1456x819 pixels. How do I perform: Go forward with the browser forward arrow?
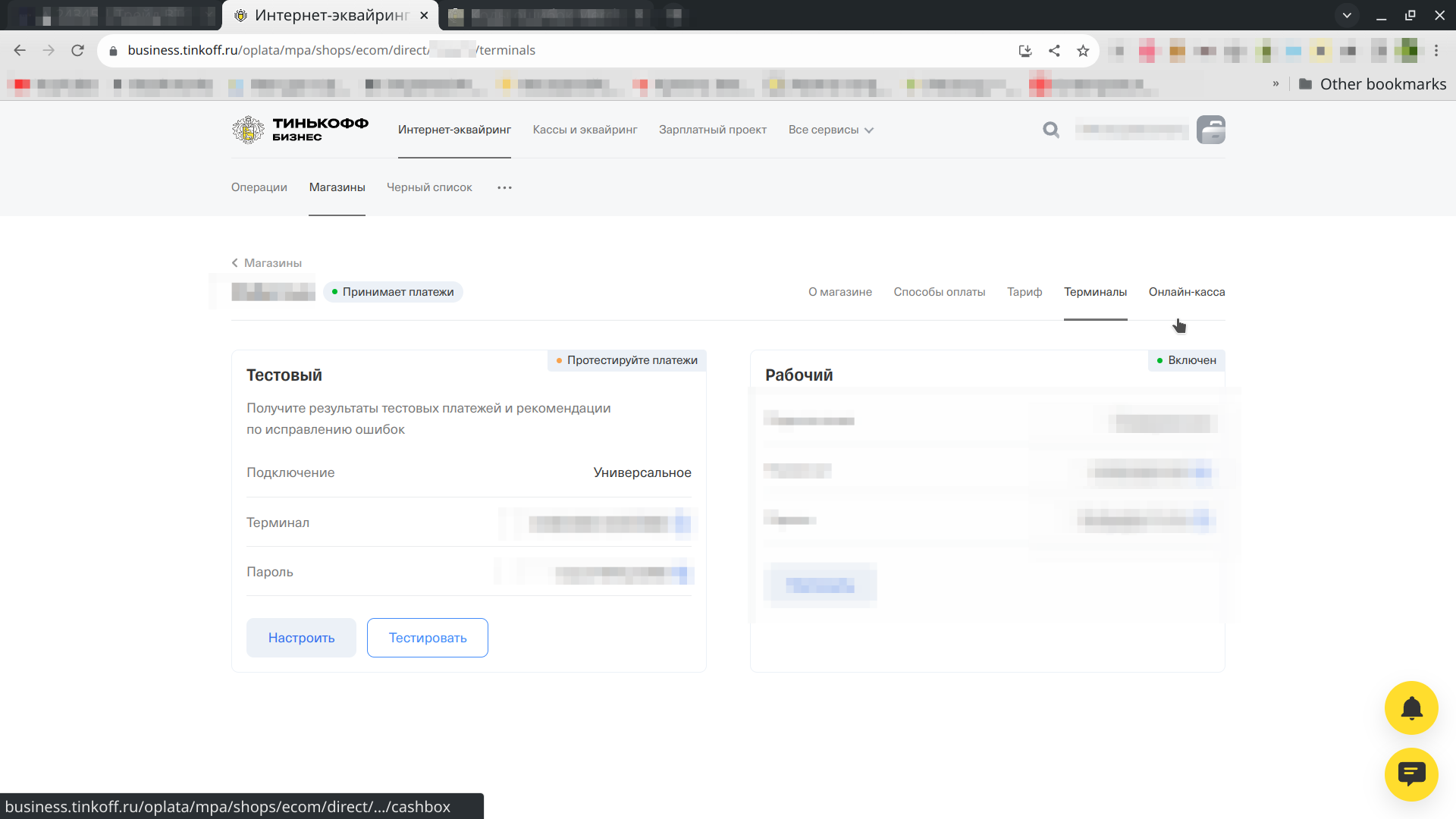(x=49, y=50)
